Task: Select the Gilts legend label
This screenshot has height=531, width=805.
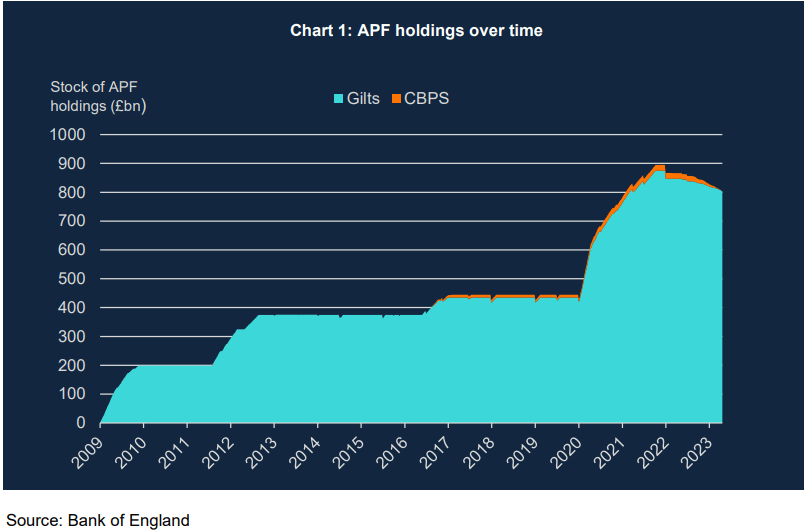Action: 363,99
